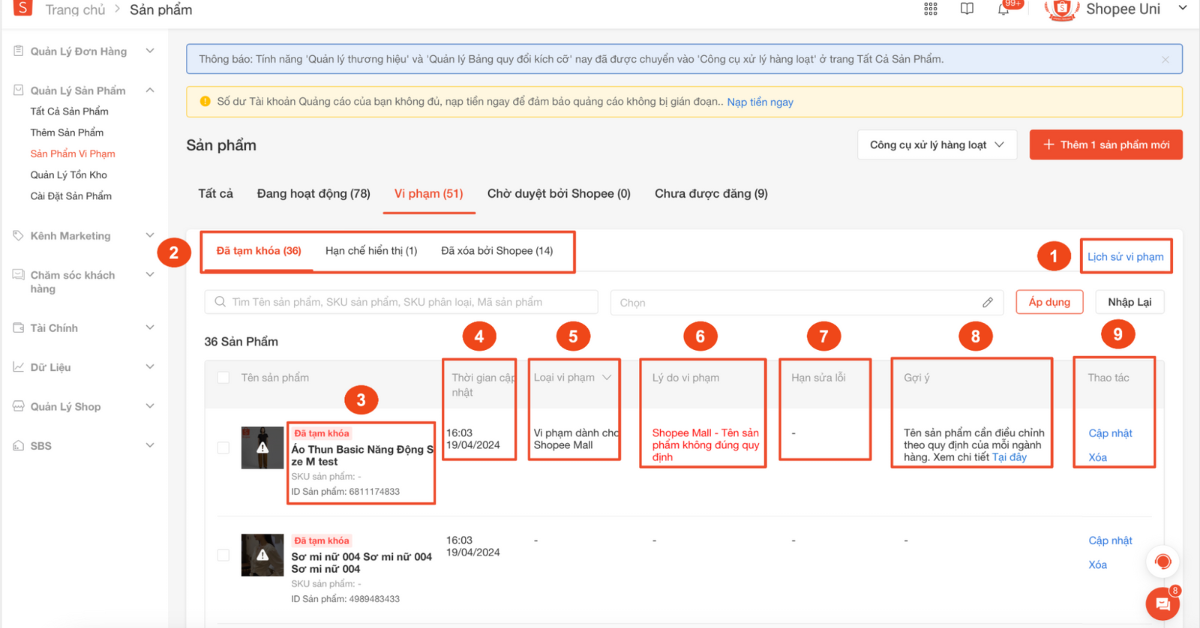Switch to the Đang hoạt động tab
This screenshot has height=628, width=1200.
(x=313, y=193)
